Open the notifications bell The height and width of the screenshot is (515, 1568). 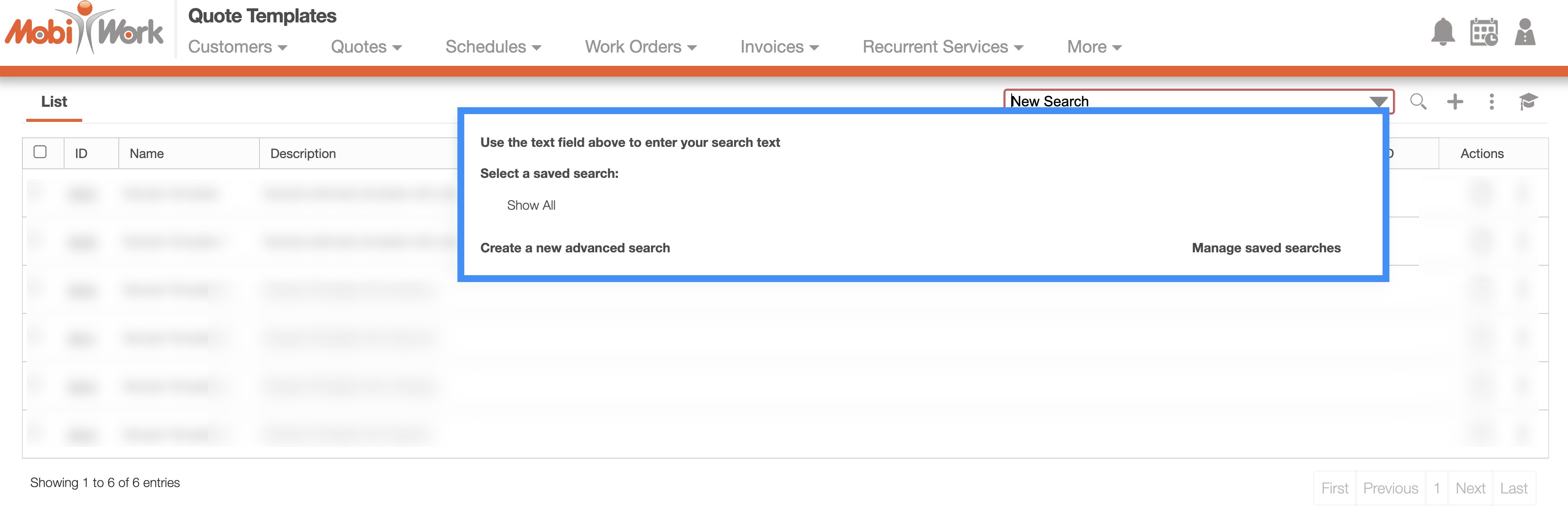pos(1442,32)
